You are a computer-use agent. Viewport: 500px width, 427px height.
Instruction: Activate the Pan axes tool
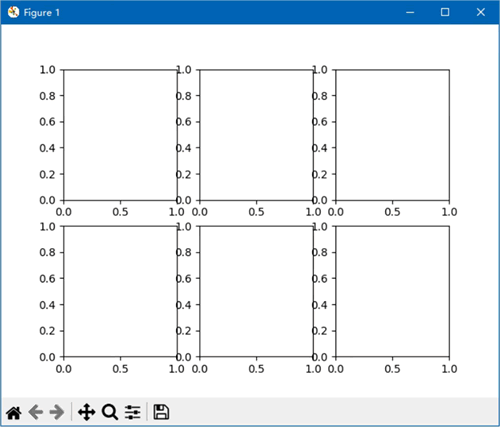click(x=87, y=412)
